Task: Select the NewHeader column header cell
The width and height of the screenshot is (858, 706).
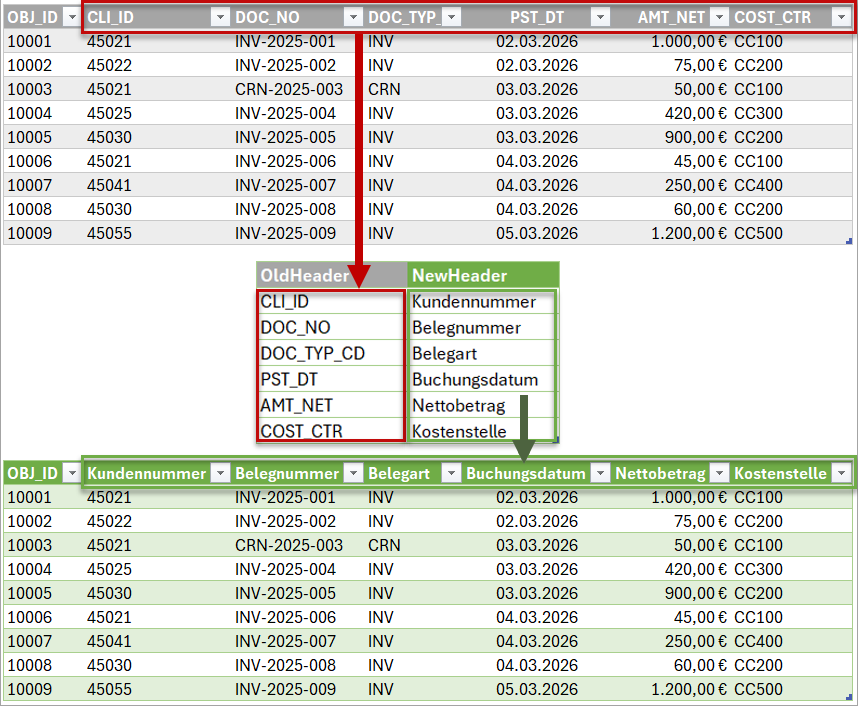Action: coord(483,275)
